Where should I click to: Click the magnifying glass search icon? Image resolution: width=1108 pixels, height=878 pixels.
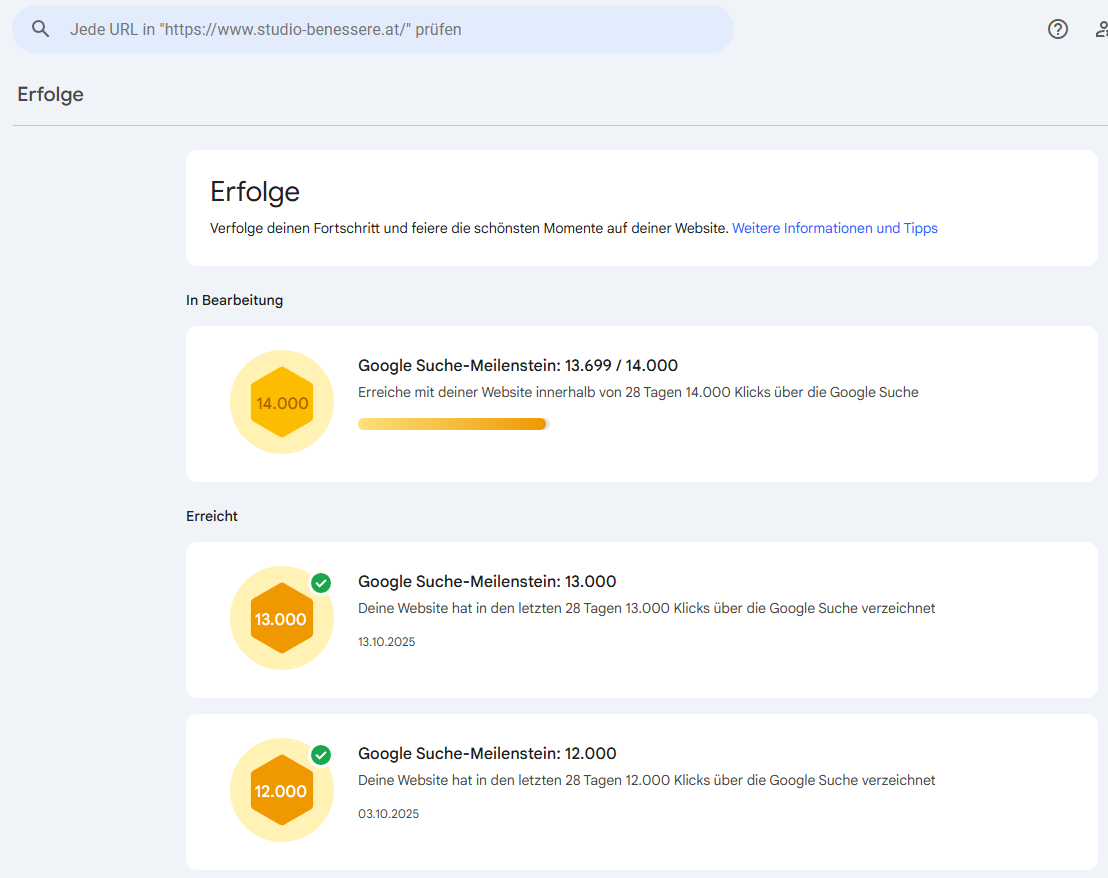click(x=40, y=29)
